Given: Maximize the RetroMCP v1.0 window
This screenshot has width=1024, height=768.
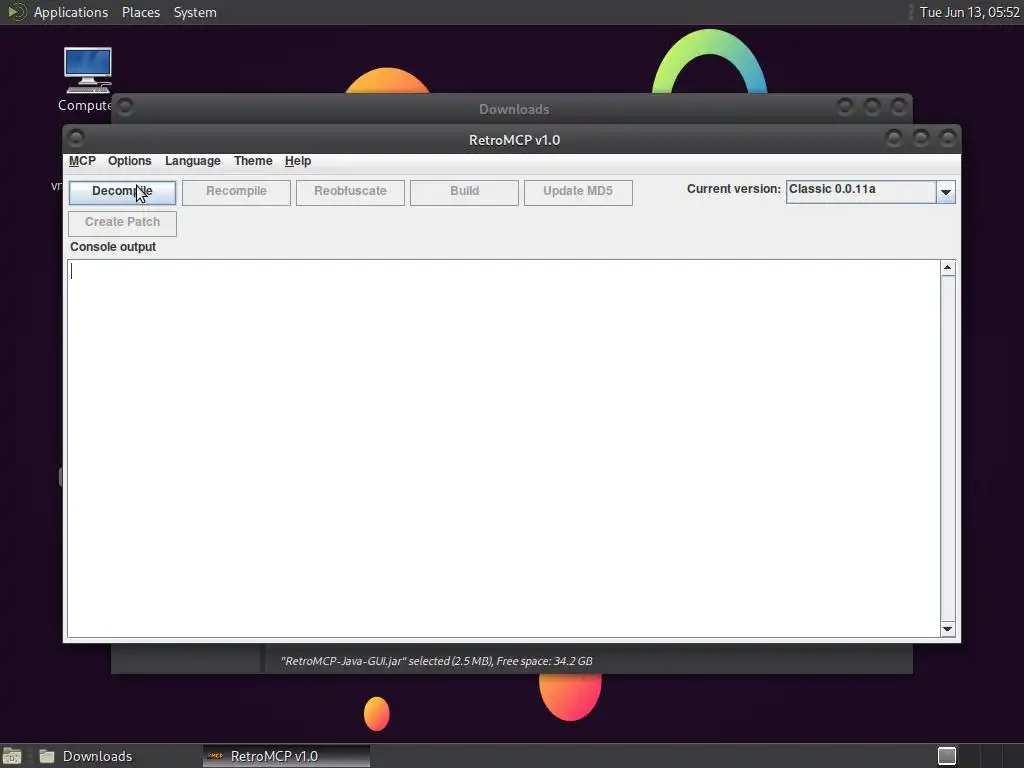Looking at the screenshot, I should click(921, 138).
